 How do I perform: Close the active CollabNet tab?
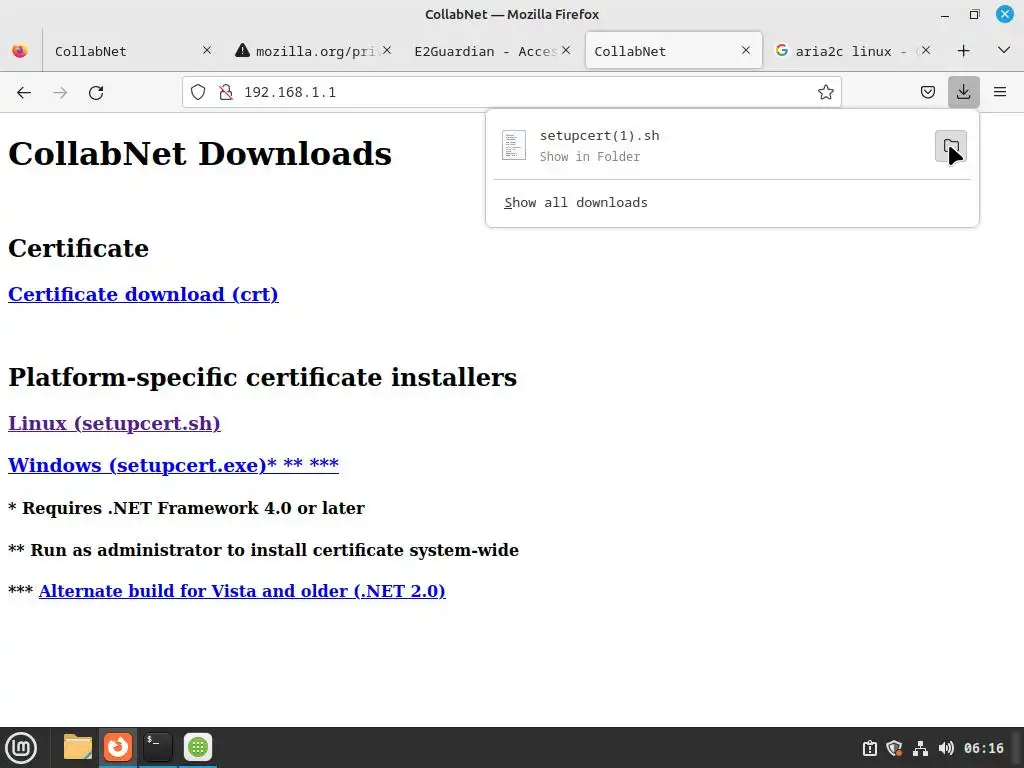(x=746, y=50)
